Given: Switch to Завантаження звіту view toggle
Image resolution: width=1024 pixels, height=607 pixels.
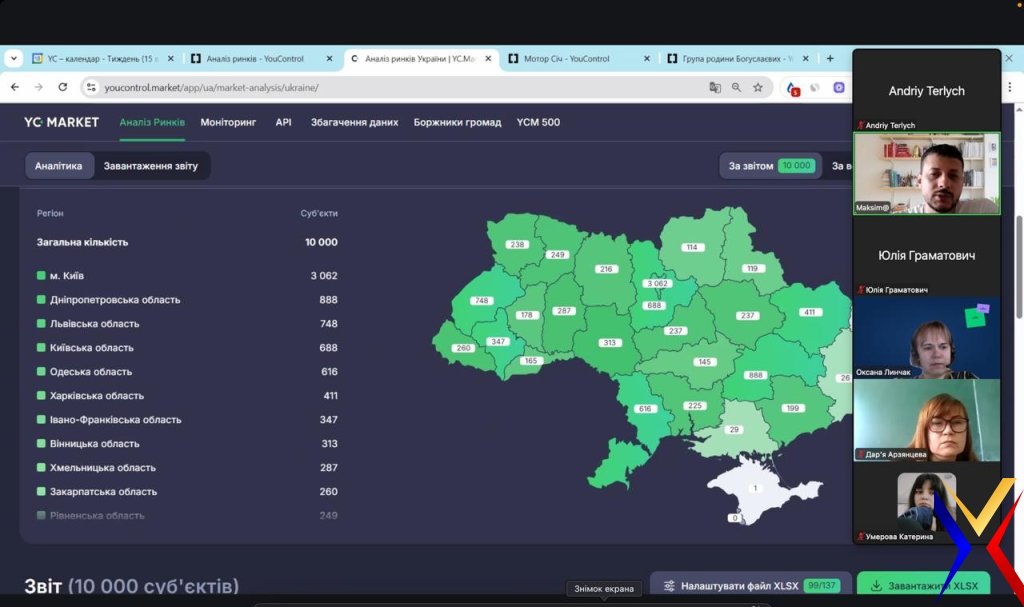Looking at the screenshot, I should 151,165.
